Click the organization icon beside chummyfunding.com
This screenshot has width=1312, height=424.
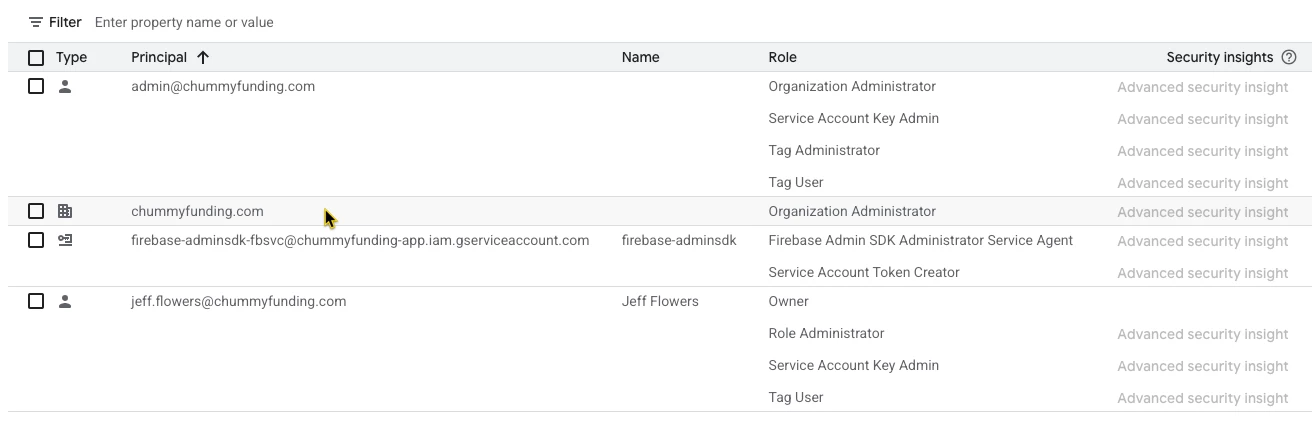[65, 211]
